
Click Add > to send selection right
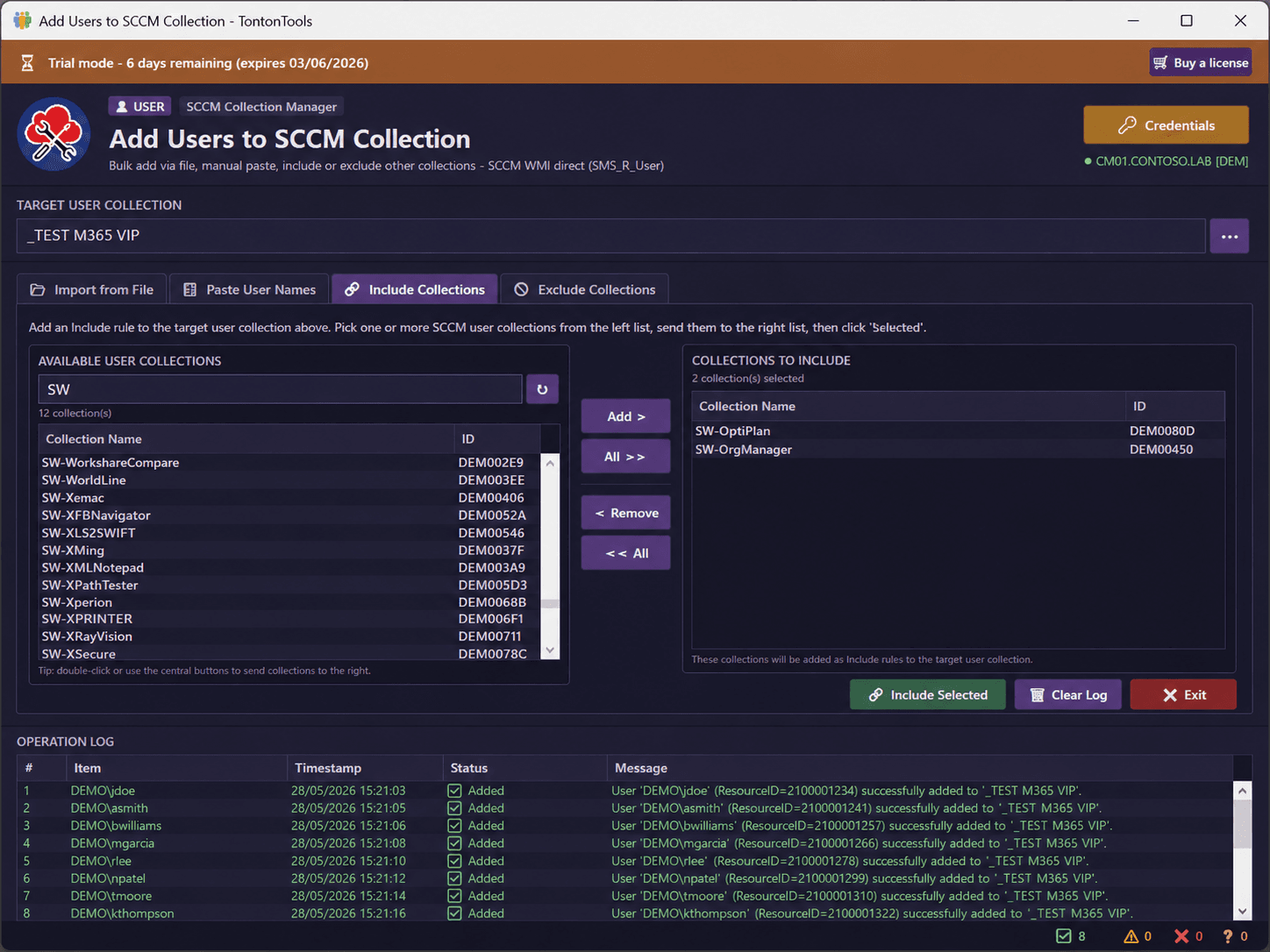626,416
